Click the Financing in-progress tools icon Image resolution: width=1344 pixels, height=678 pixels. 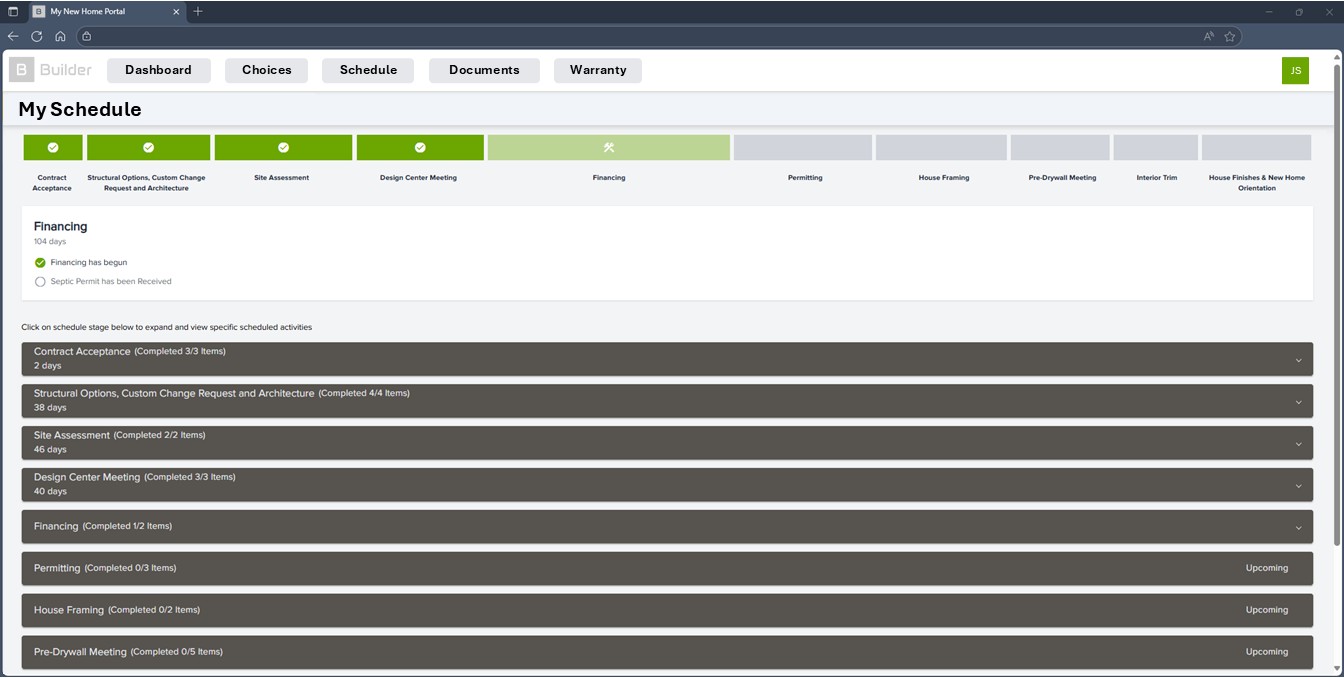(608, 148)
